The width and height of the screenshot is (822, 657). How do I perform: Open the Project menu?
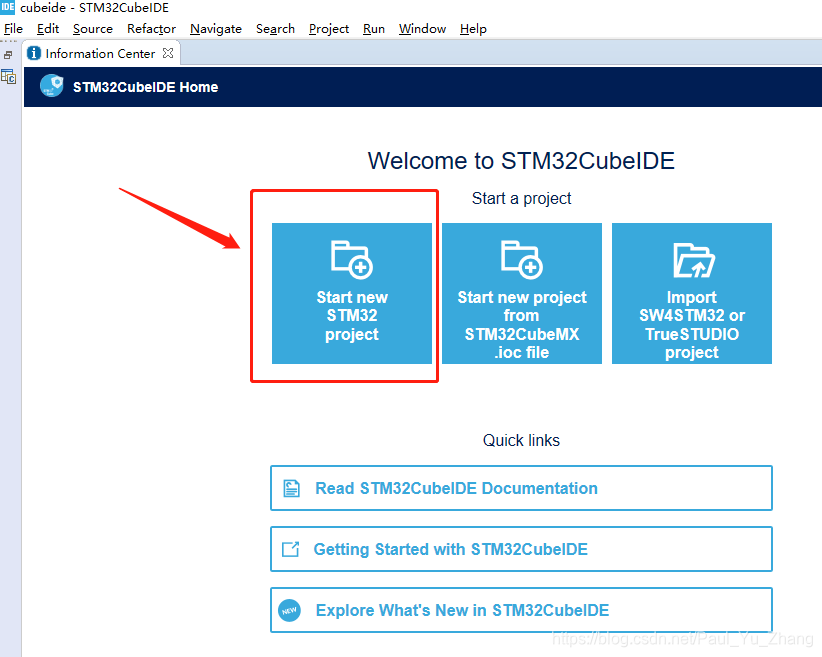coord(329,29)
